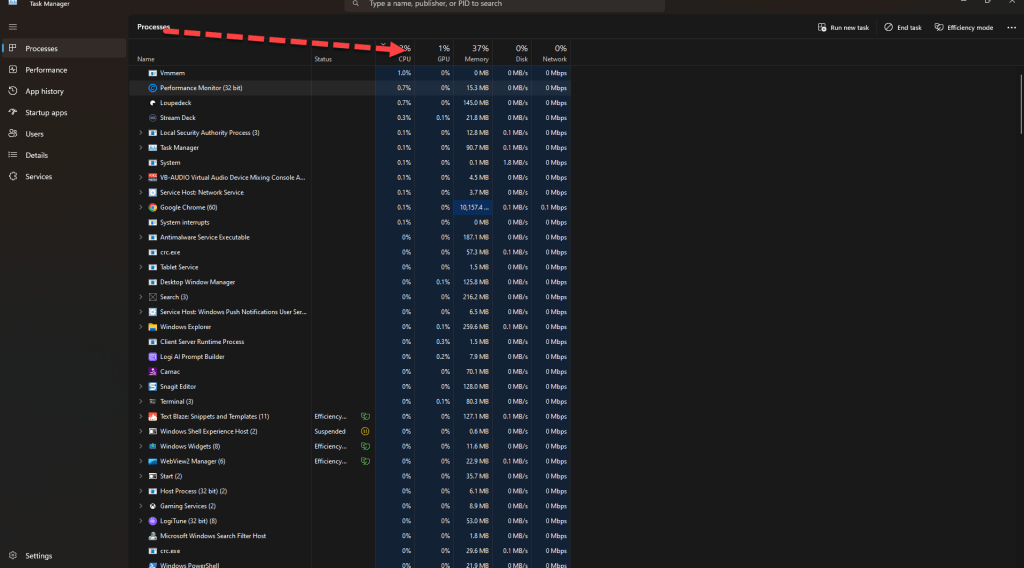The image size is (1024, 568).
Task: Expand Antimalware Service Executable row
Action: pyautogui.click(x=140, y=237)
